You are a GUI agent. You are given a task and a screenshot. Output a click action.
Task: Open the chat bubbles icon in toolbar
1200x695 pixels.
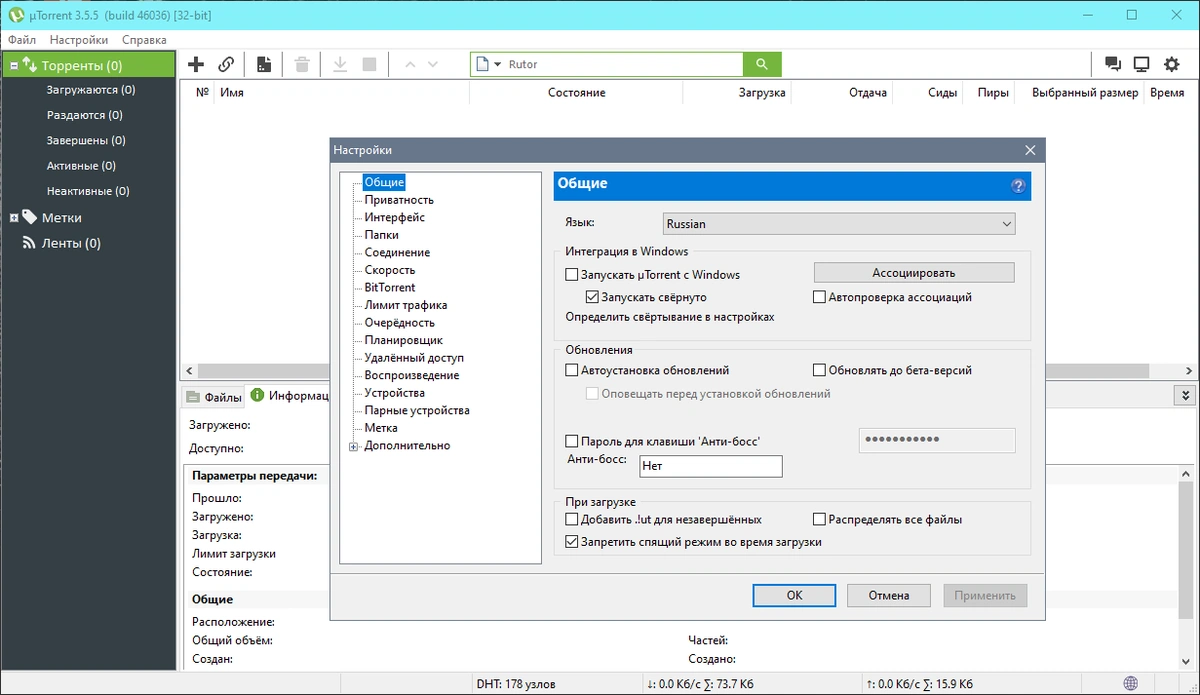tap(1112, 64)
